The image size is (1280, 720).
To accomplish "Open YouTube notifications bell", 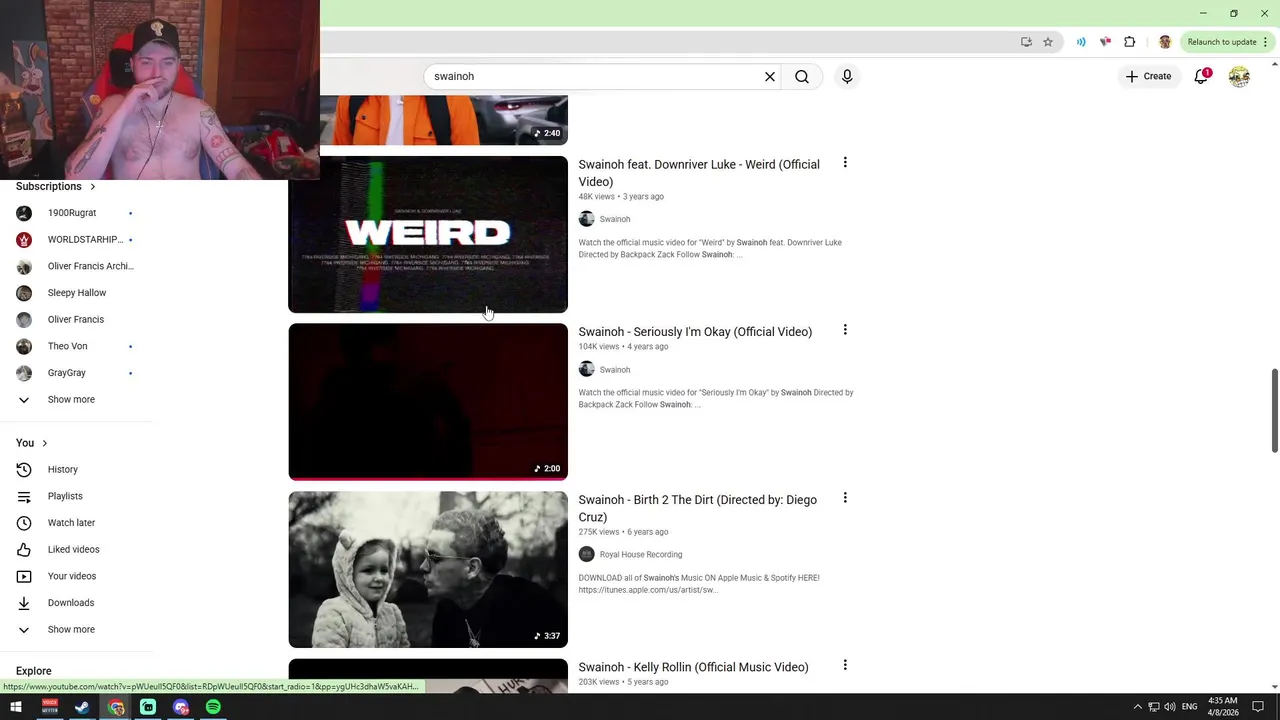I will tap(1202, 76).
